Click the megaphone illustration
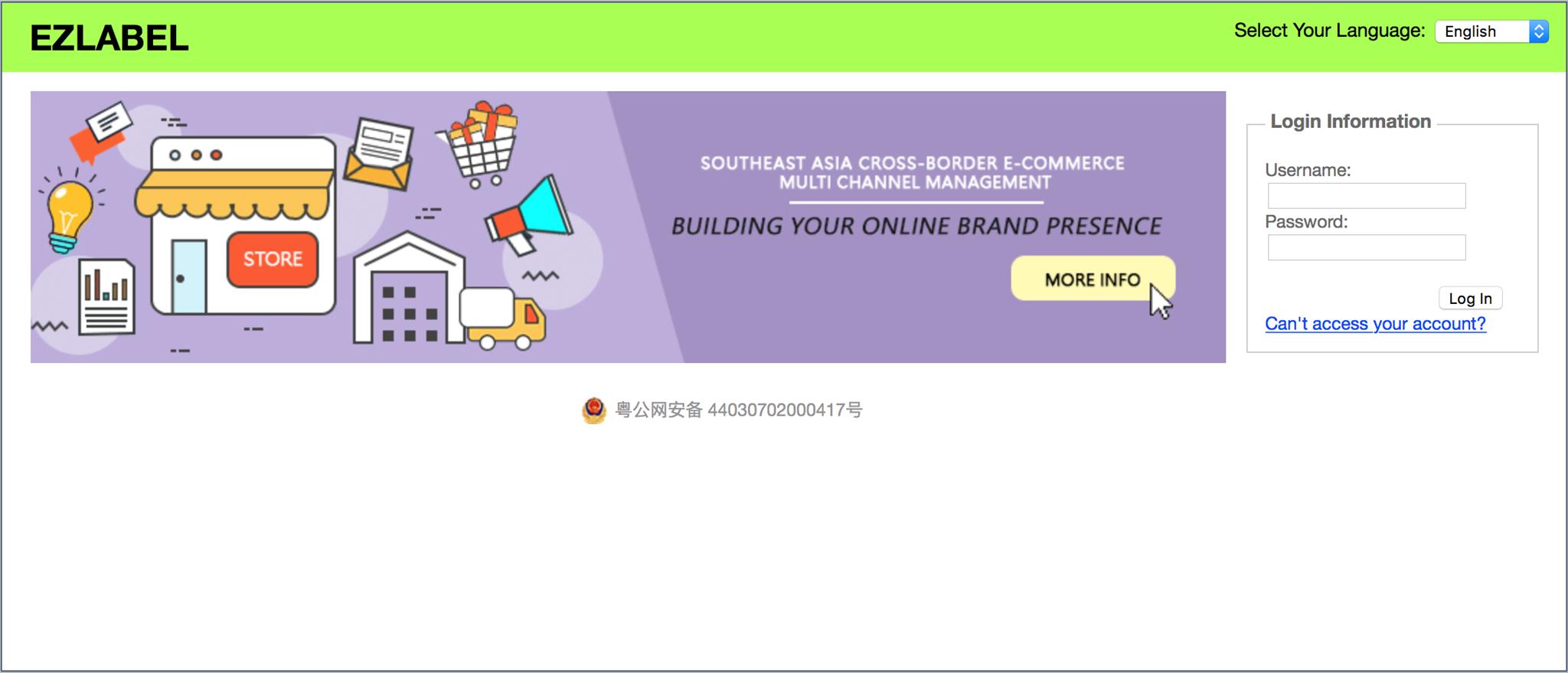This screenshot has height=673, width=1568. (x=529, y=216)
